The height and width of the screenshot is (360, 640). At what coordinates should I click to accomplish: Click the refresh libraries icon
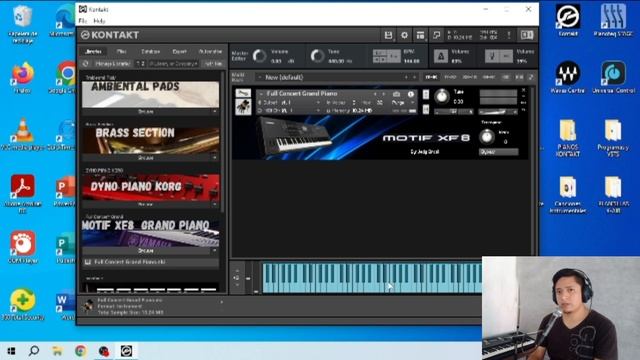pos(86,64)
